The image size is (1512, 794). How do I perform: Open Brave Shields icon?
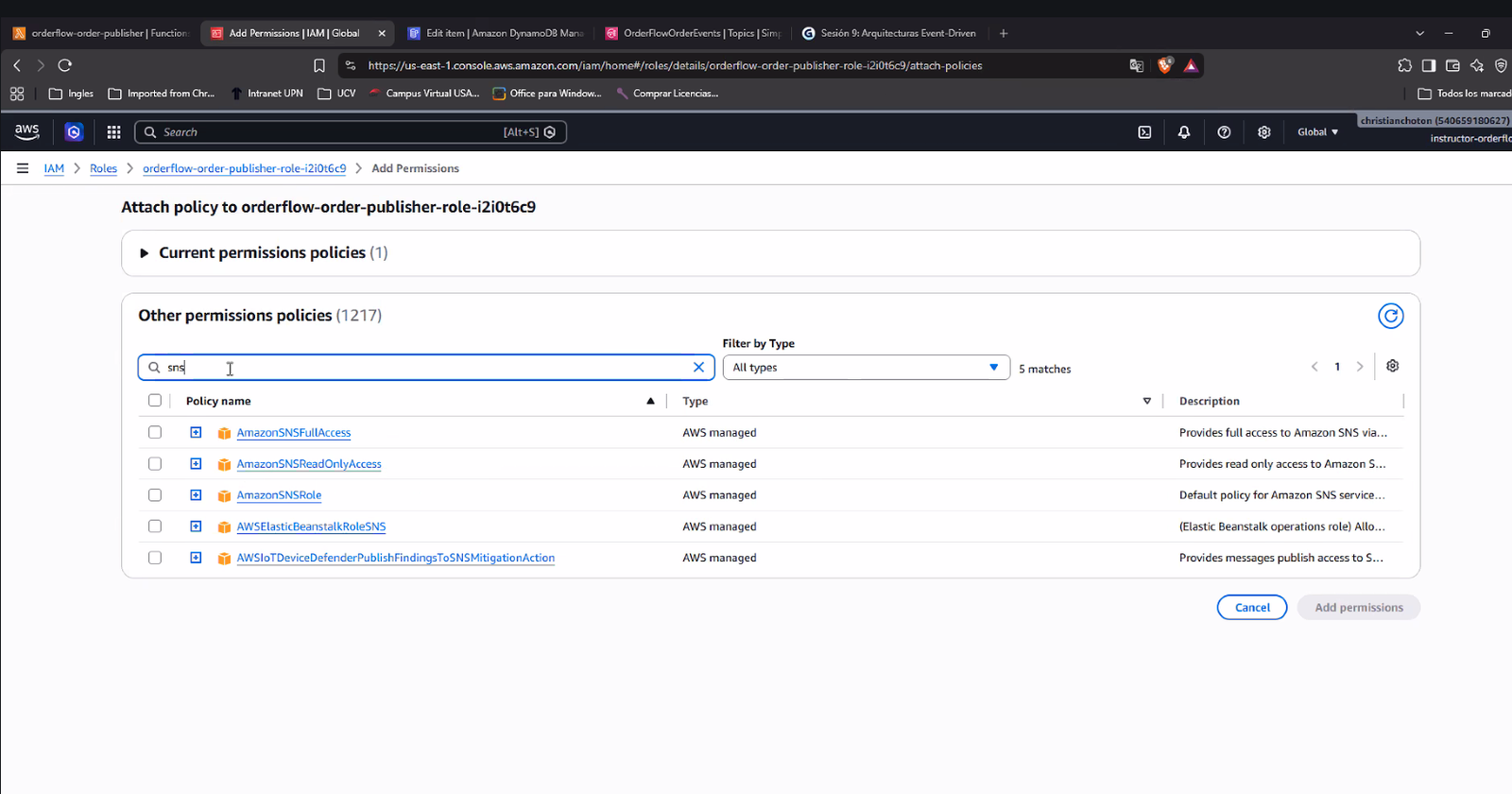1165,65
